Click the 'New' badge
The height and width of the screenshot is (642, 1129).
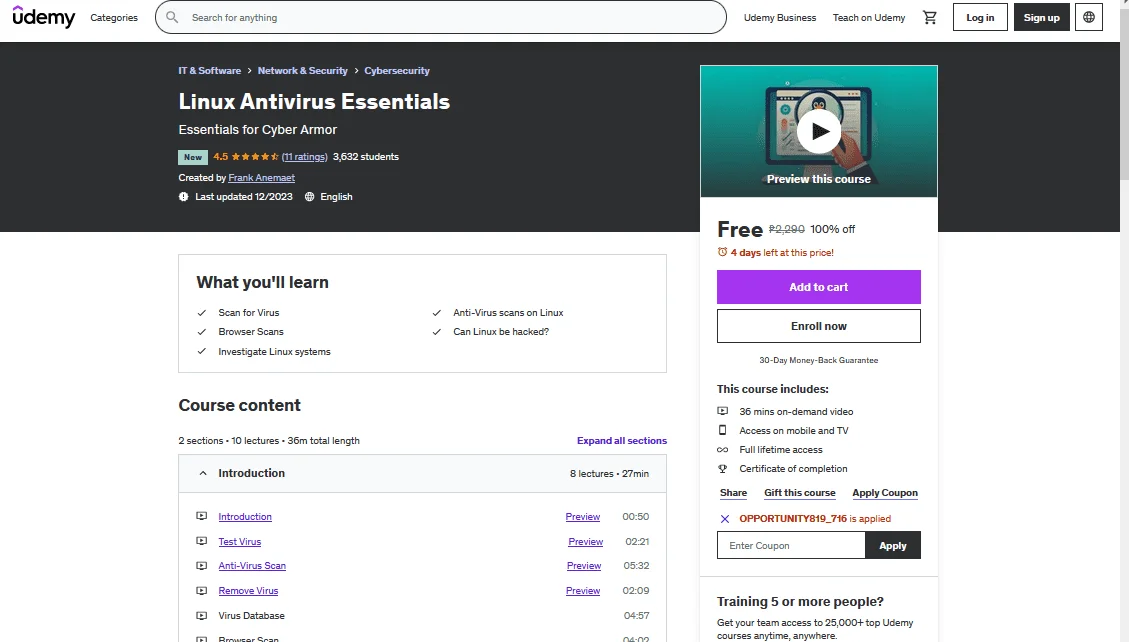click(x=193, y=157)
